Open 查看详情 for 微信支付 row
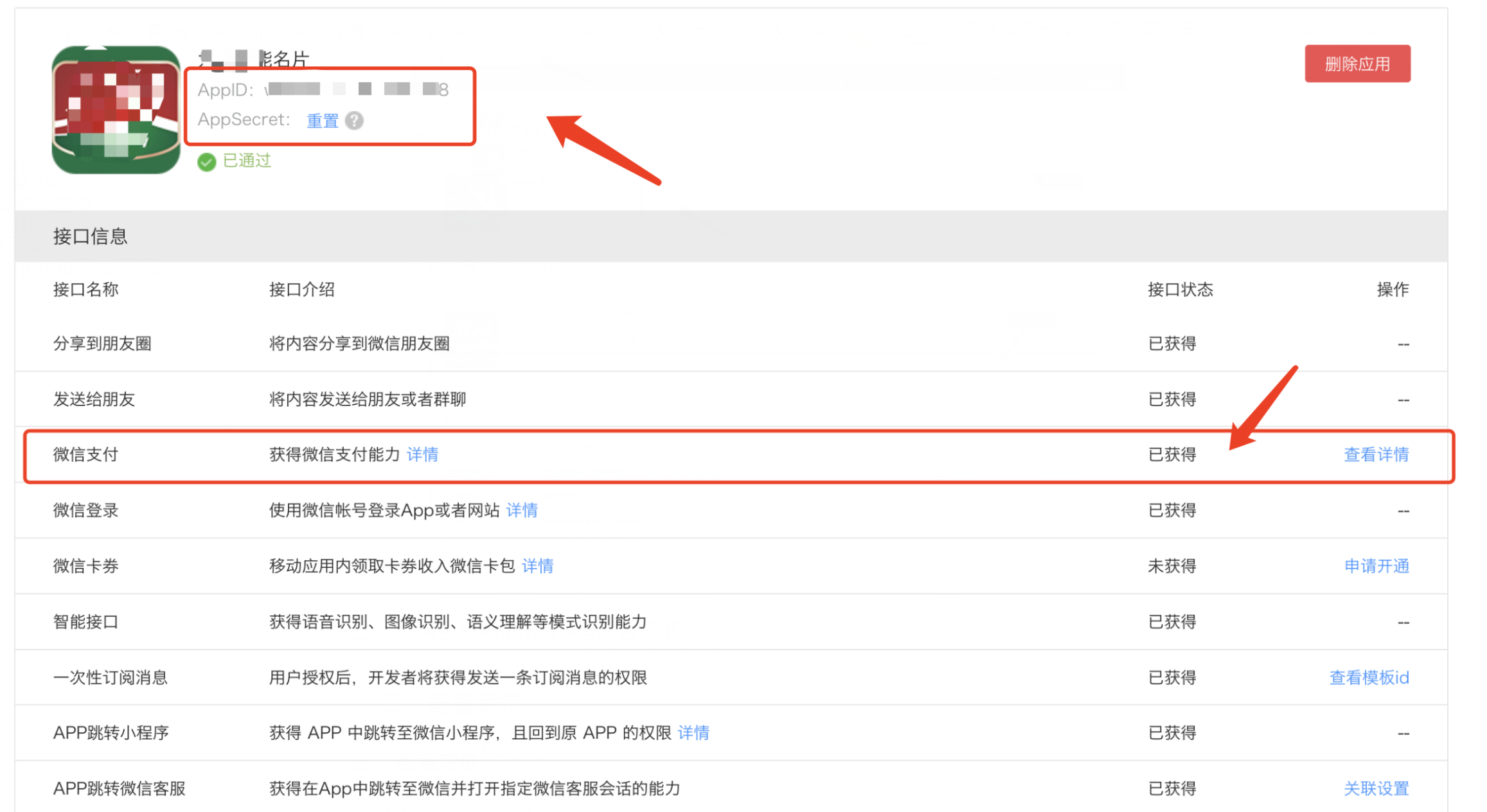This screenshot has width=1487, height=812. [x=1376, y=455]
